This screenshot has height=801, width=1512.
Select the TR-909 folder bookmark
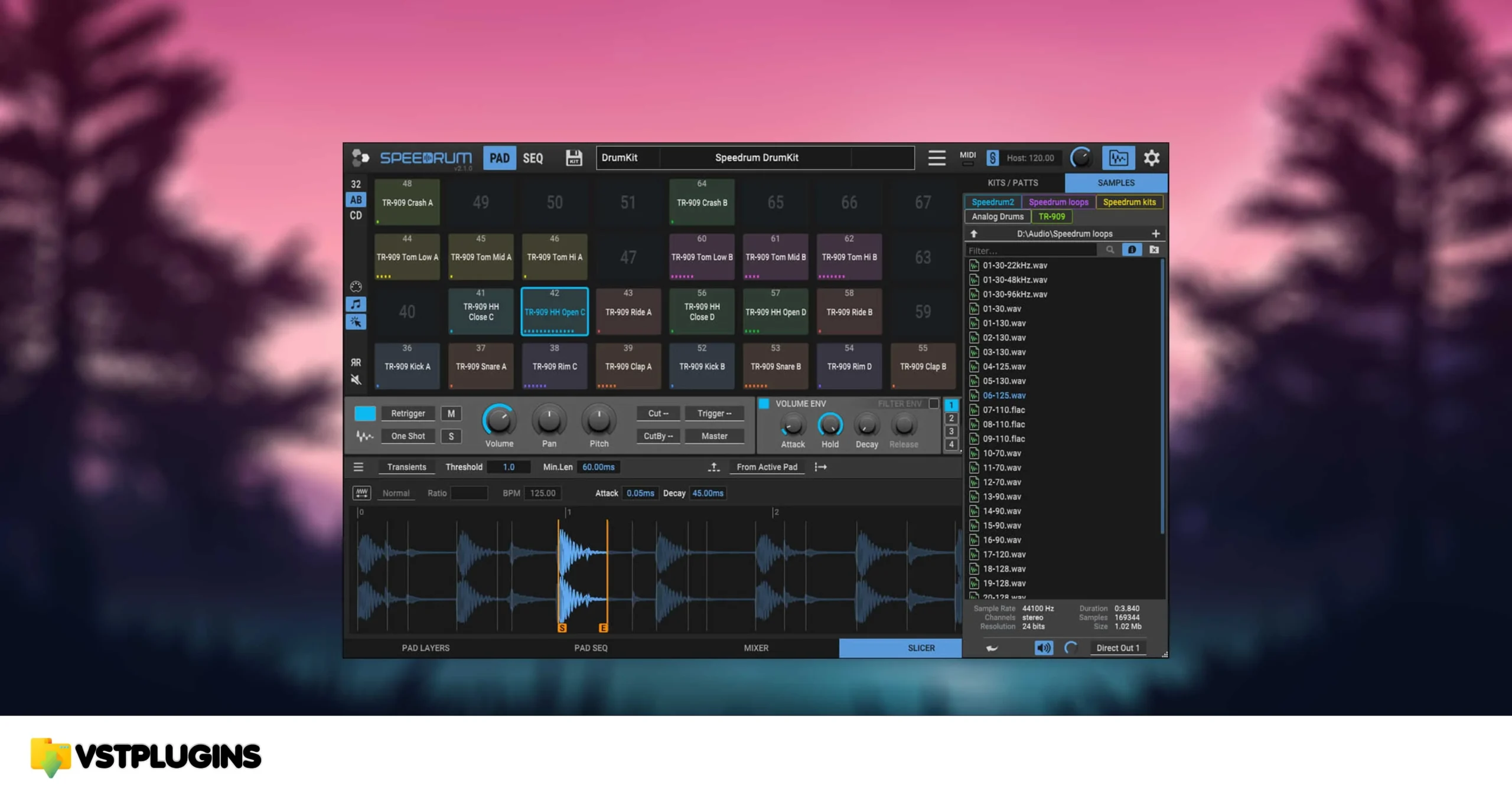click(1052, 217)
